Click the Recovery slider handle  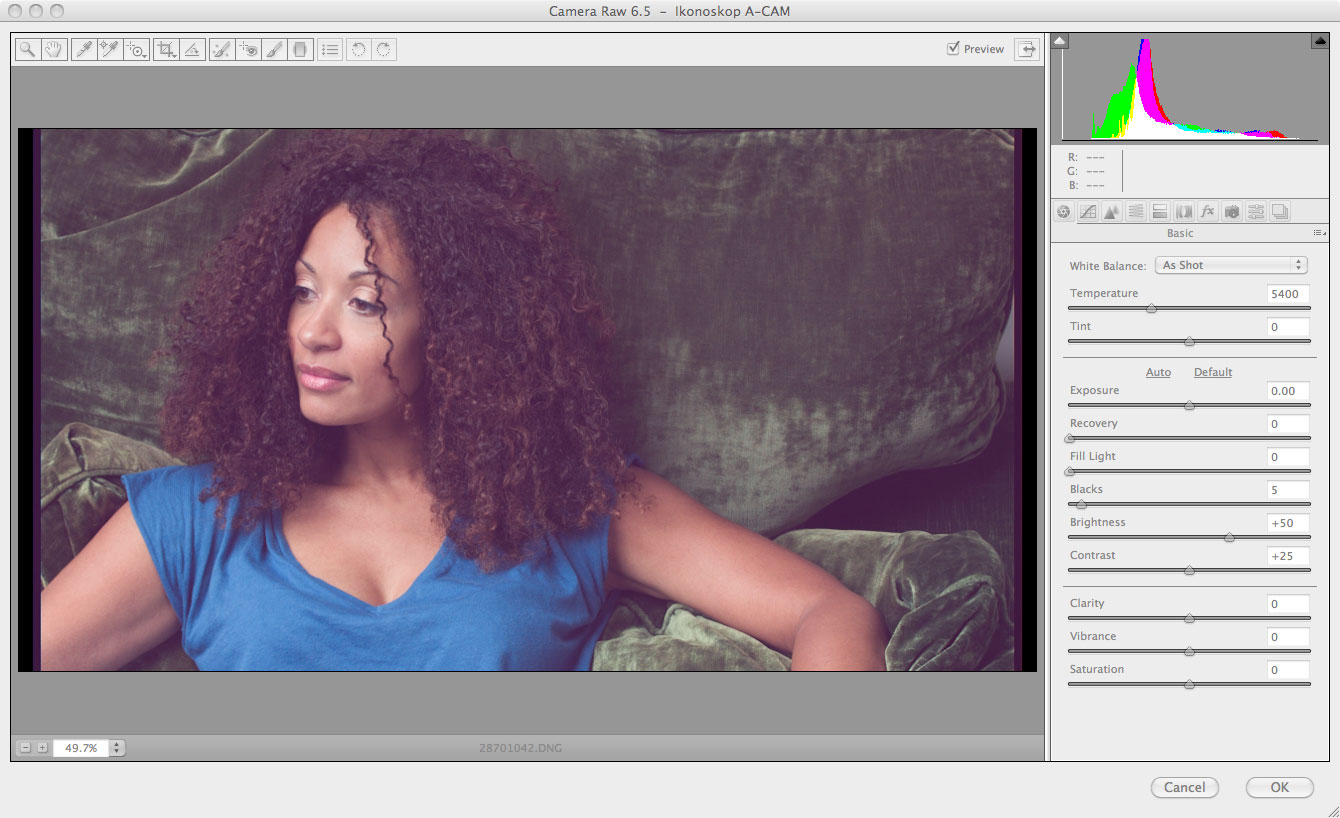[x=1069, y=438]
